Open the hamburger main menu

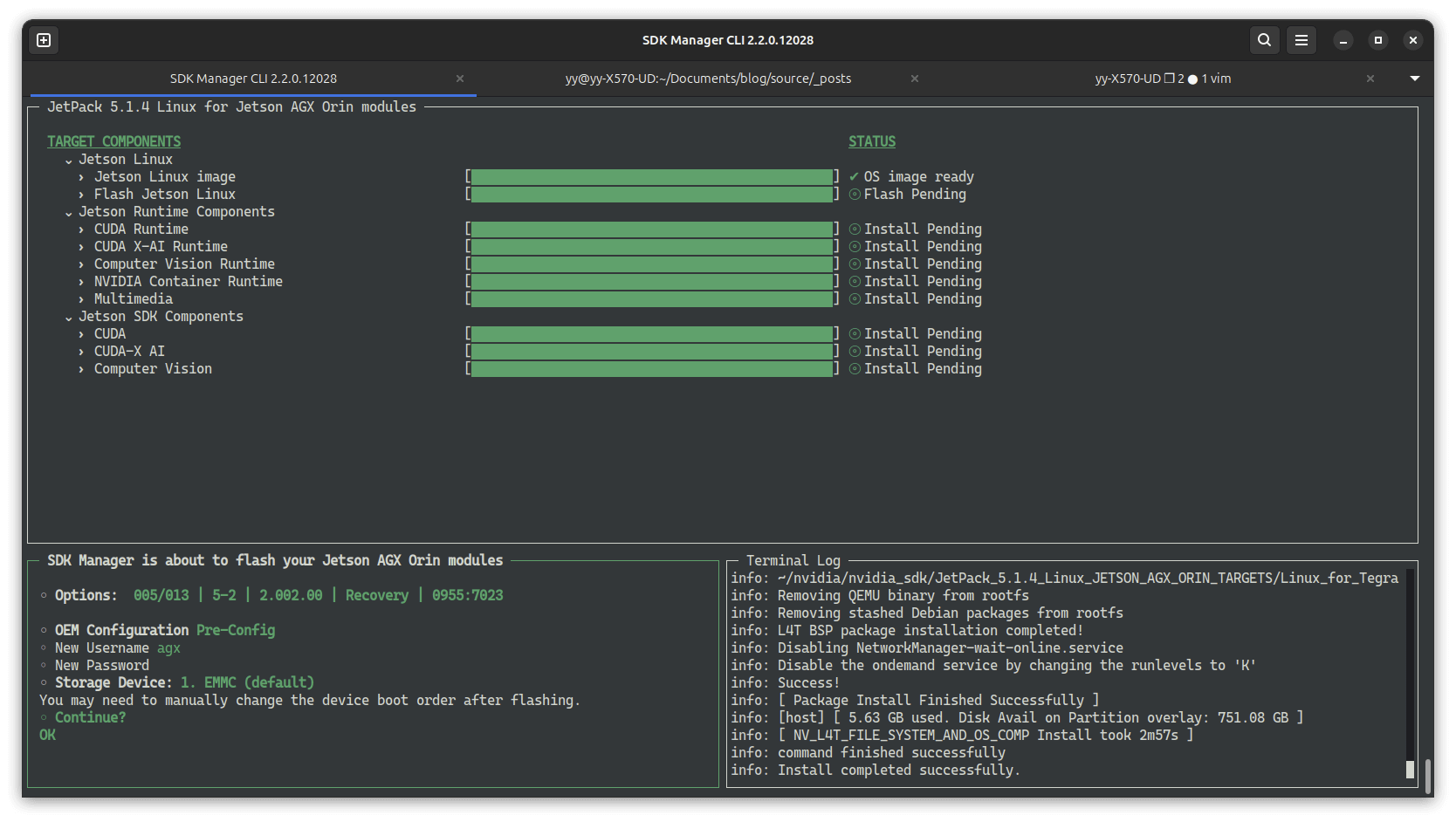pos(1301,40)
